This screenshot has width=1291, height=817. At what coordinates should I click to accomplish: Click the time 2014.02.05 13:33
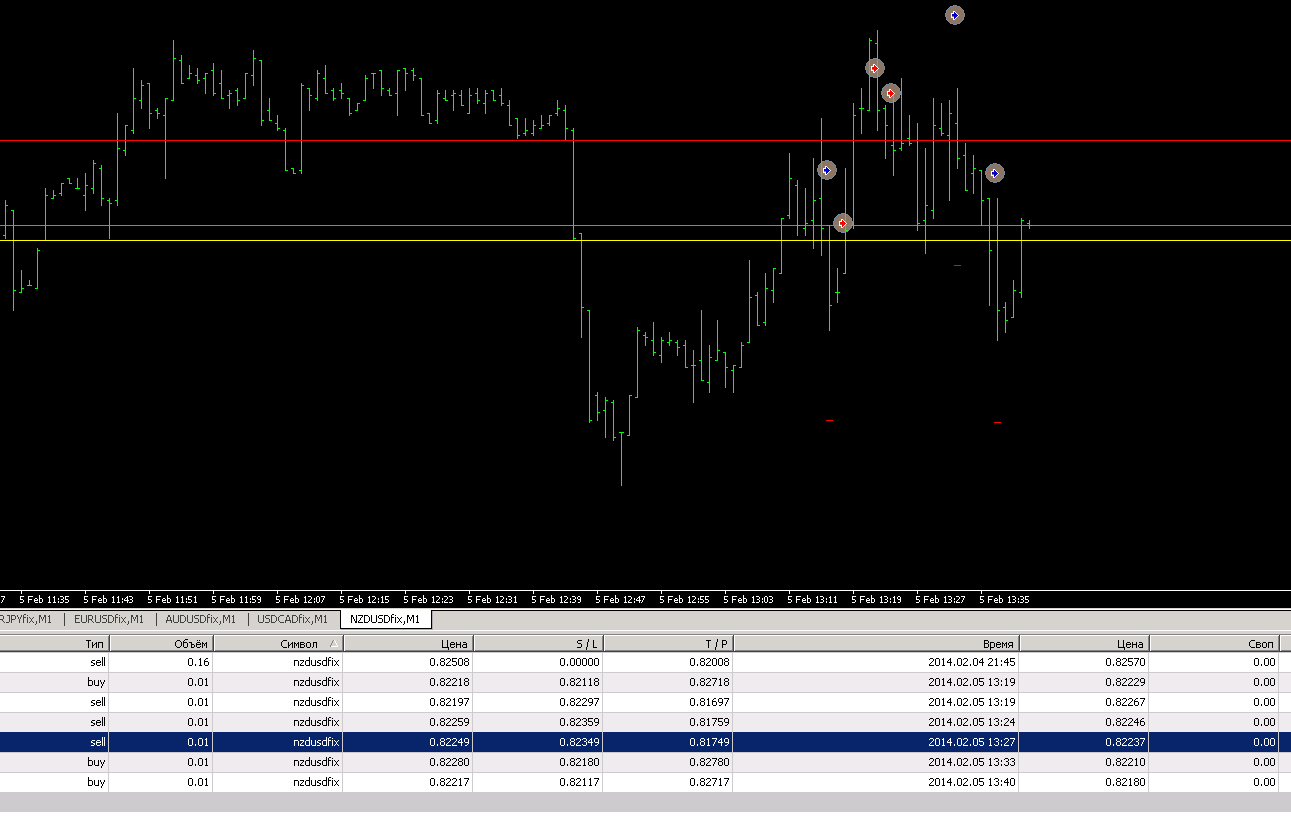(x=972, y=762)
